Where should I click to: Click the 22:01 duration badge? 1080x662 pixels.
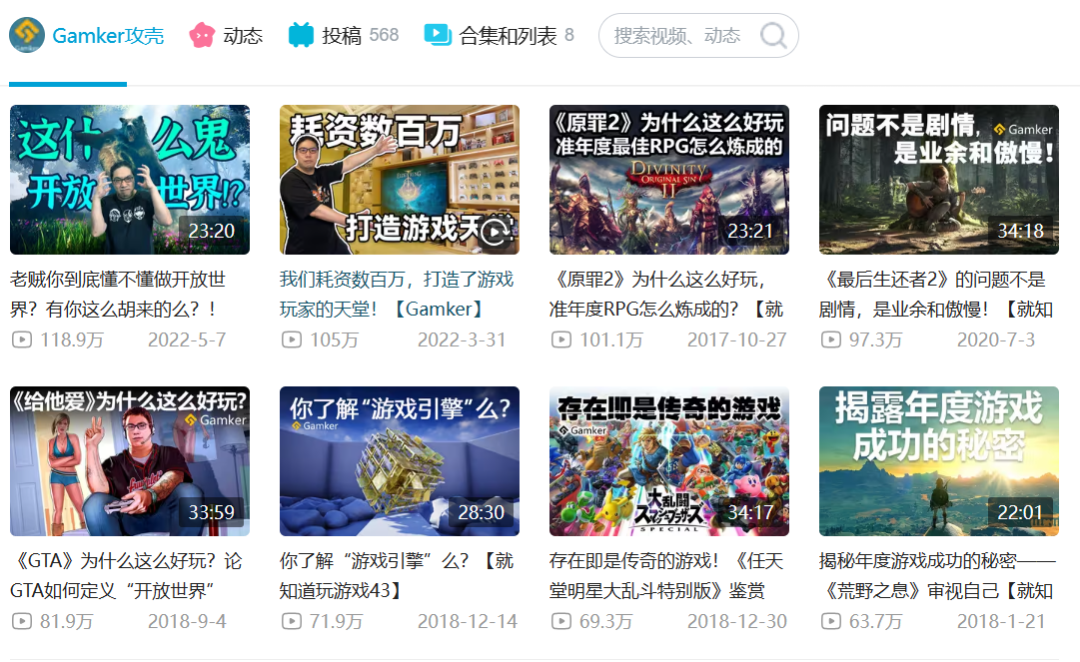click(1020, 513)
